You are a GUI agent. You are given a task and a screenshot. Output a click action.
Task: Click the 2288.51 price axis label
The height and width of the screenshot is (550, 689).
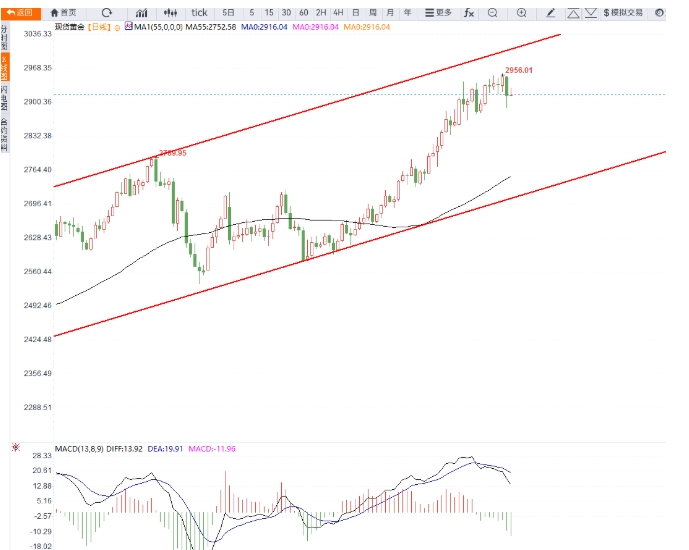(x=37, y=407)
